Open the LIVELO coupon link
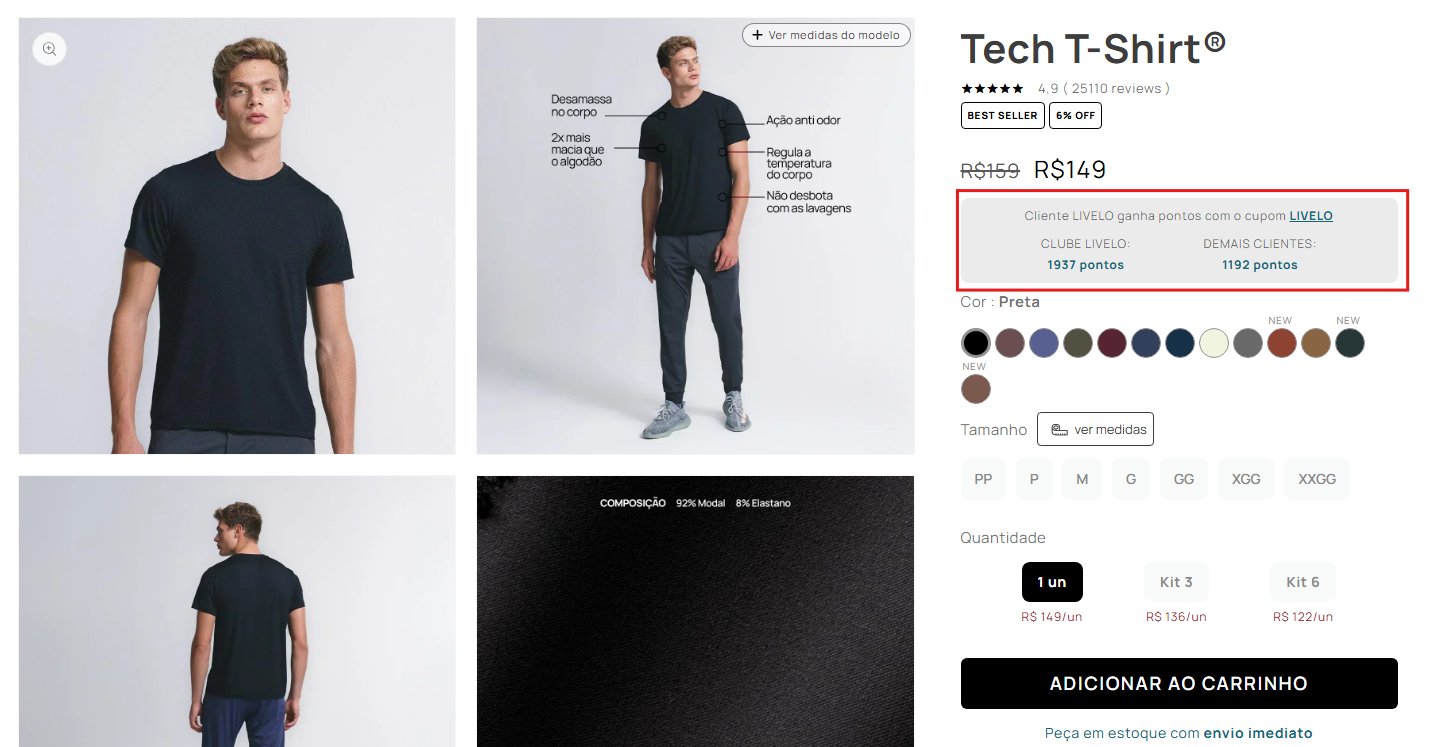Screen dimensions: 1449x747 [x=1311, y=216]
